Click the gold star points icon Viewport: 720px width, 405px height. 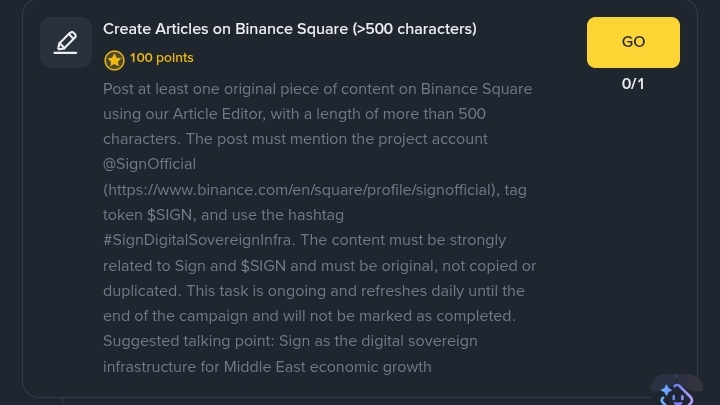[114, 59]
